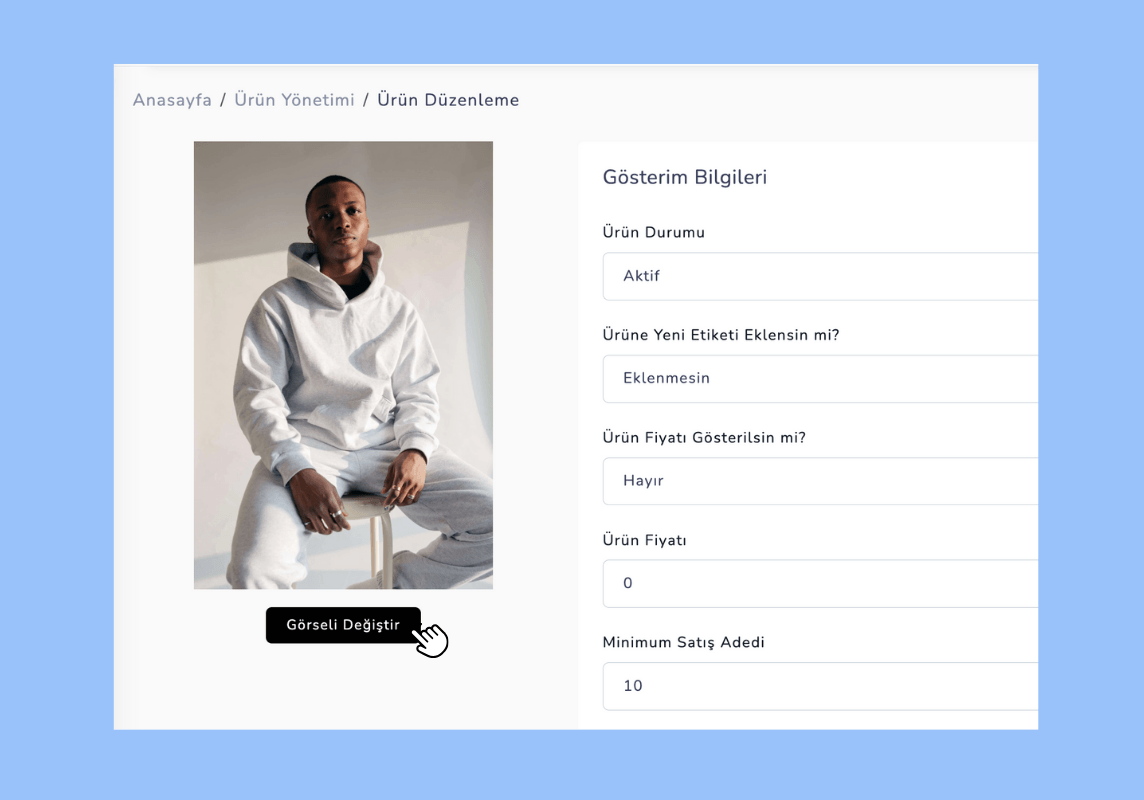Screen dimensions: 1144x800
Task: Click the Ürün Fiyatı Gösterilsin mi label
Action: pos(704,438)
